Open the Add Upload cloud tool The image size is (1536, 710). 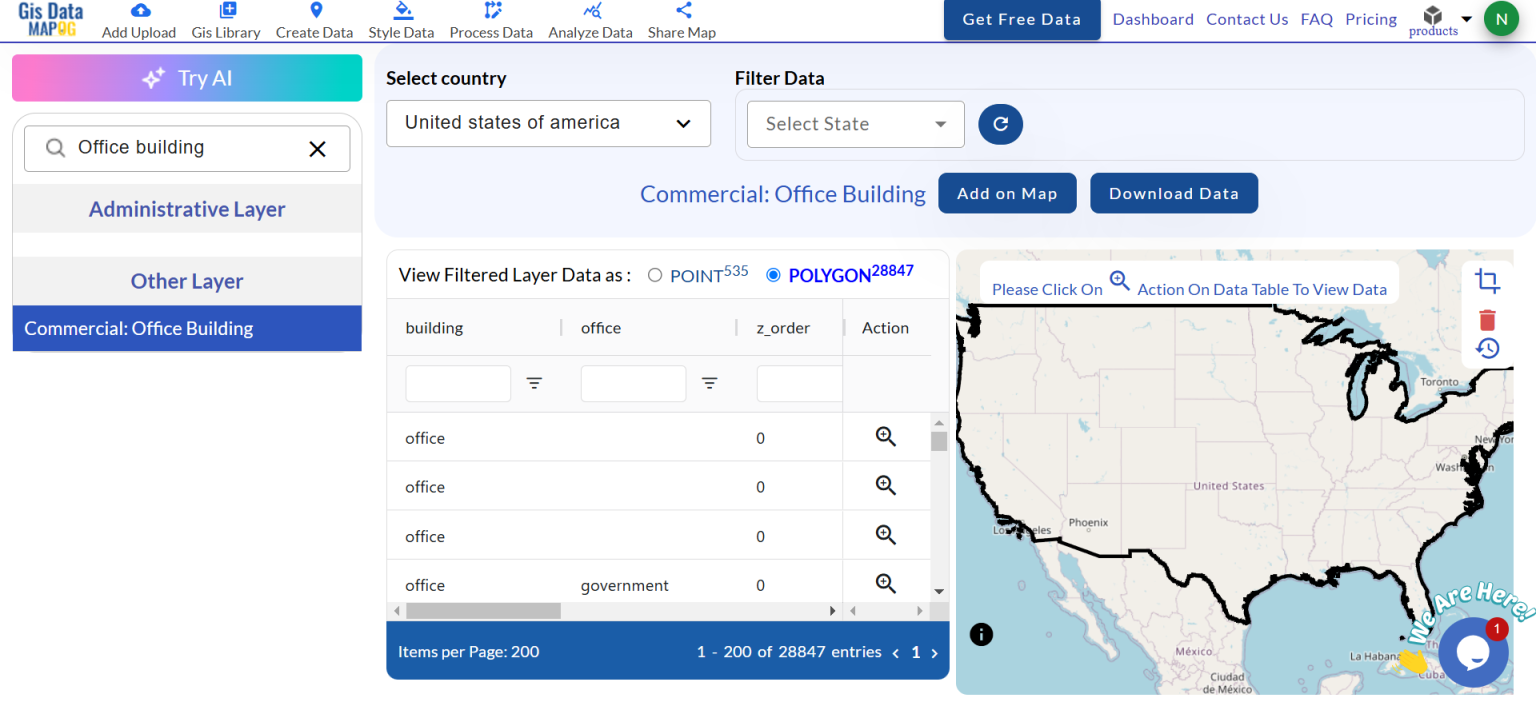point(138,19)
